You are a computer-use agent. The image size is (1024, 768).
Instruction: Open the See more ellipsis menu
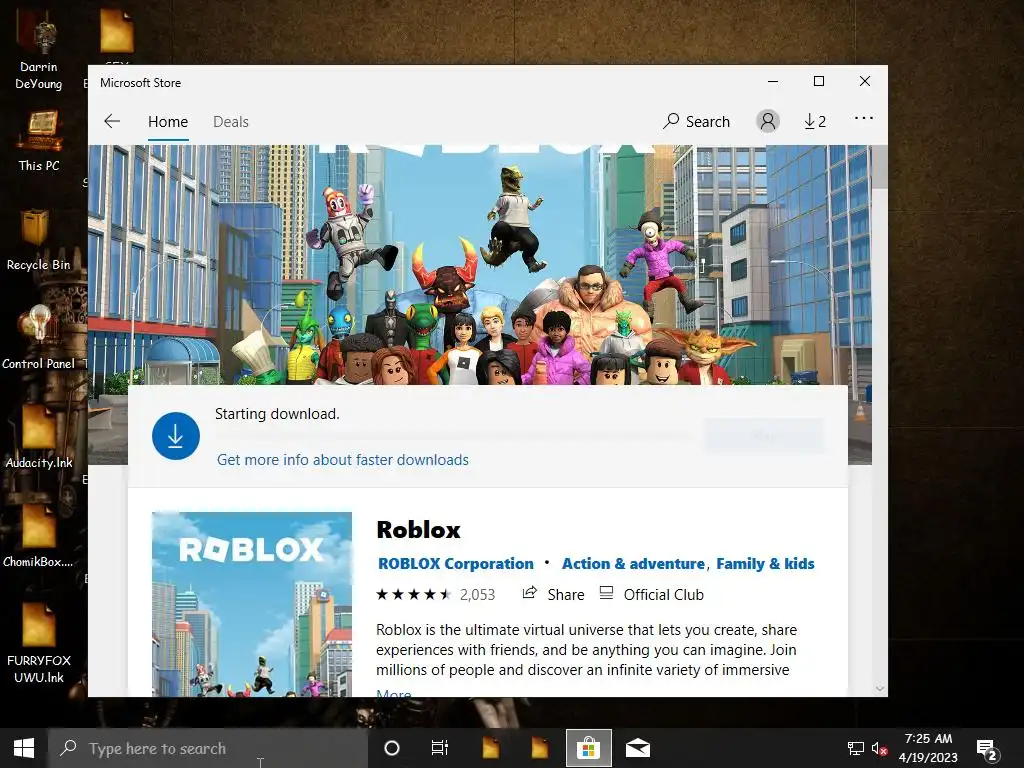click(863, 118)
